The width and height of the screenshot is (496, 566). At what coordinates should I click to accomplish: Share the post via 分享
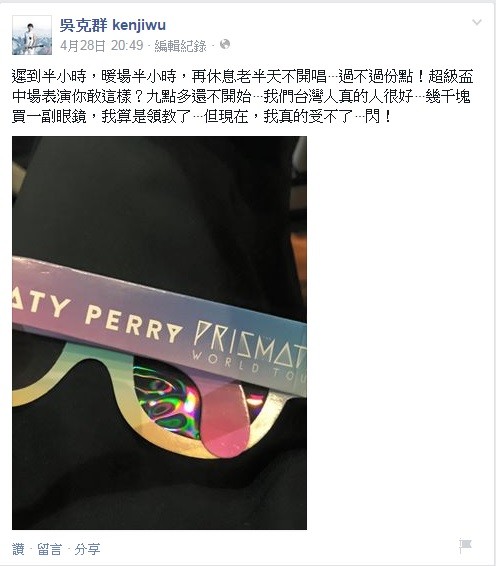point(87,549)
